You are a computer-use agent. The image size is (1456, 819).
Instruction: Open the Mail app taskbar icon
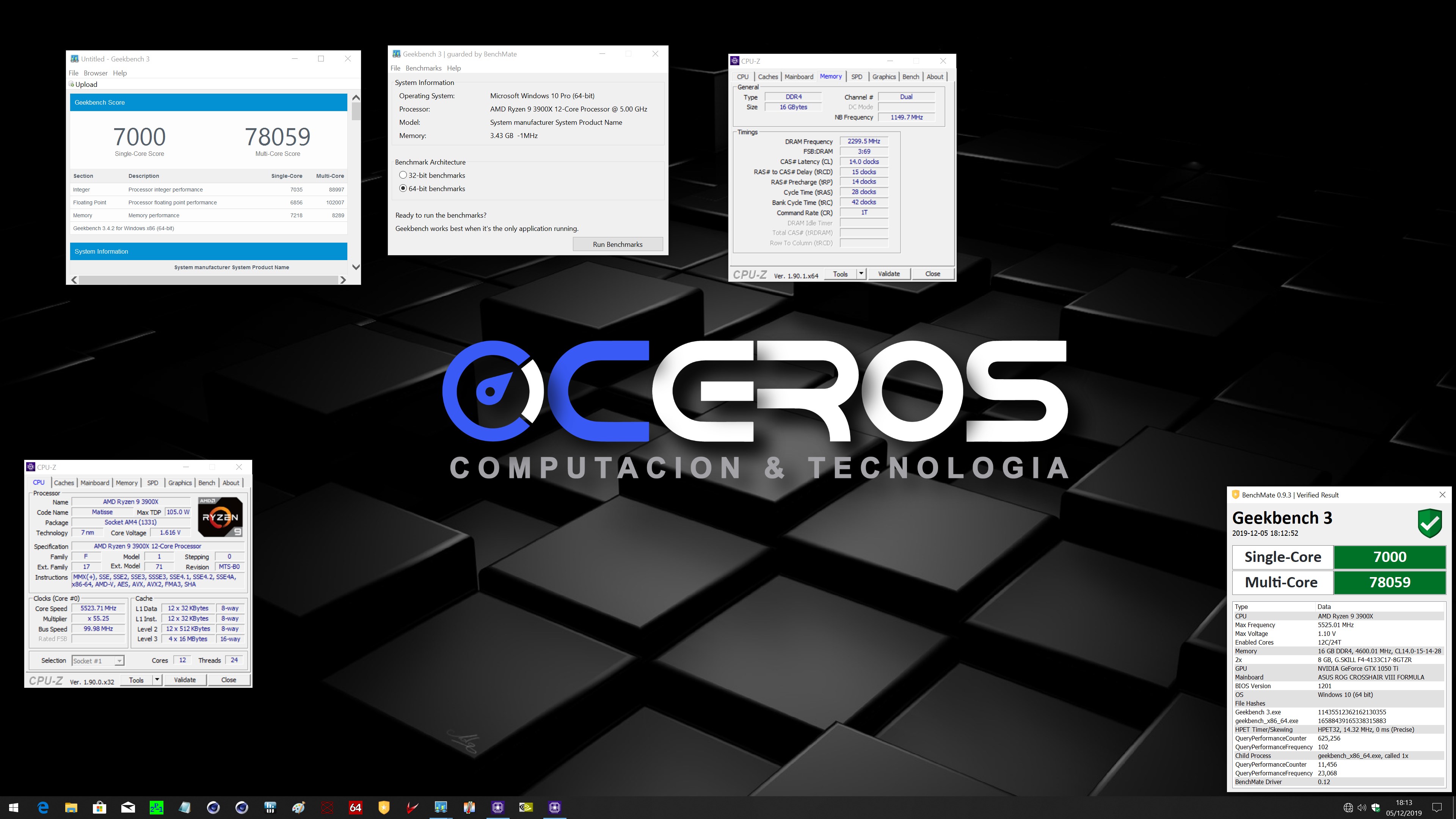click(x=128, y=807)
